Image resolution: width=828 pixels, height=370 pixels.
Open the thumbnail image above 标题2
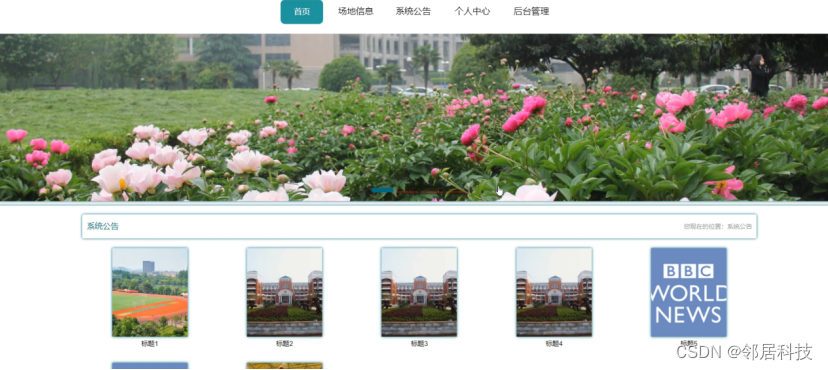[285, 292]
